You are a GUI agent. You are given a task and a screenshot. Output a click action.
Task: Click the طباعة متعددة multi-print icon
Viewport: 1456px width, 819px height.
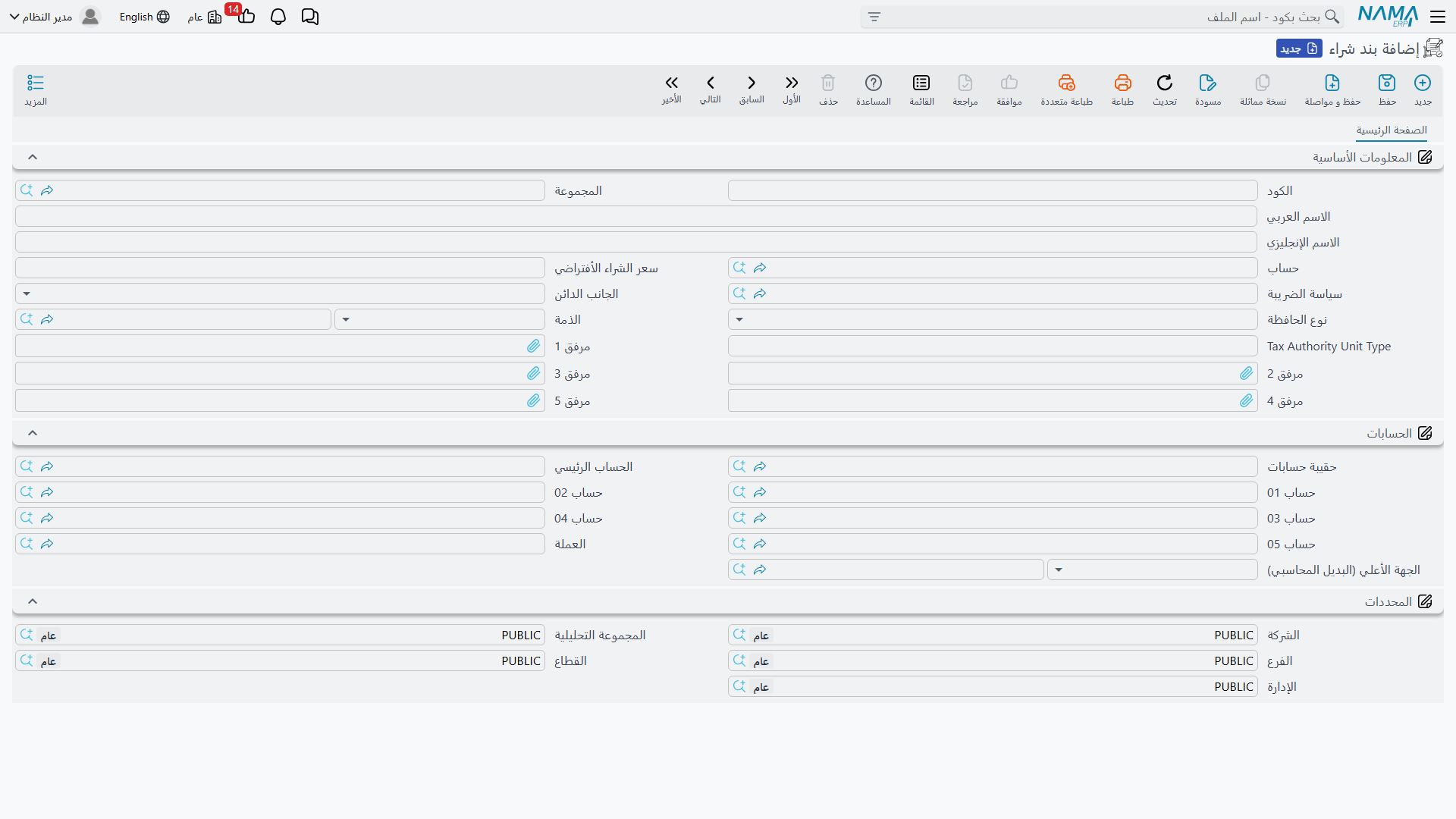click(1067, 83)
